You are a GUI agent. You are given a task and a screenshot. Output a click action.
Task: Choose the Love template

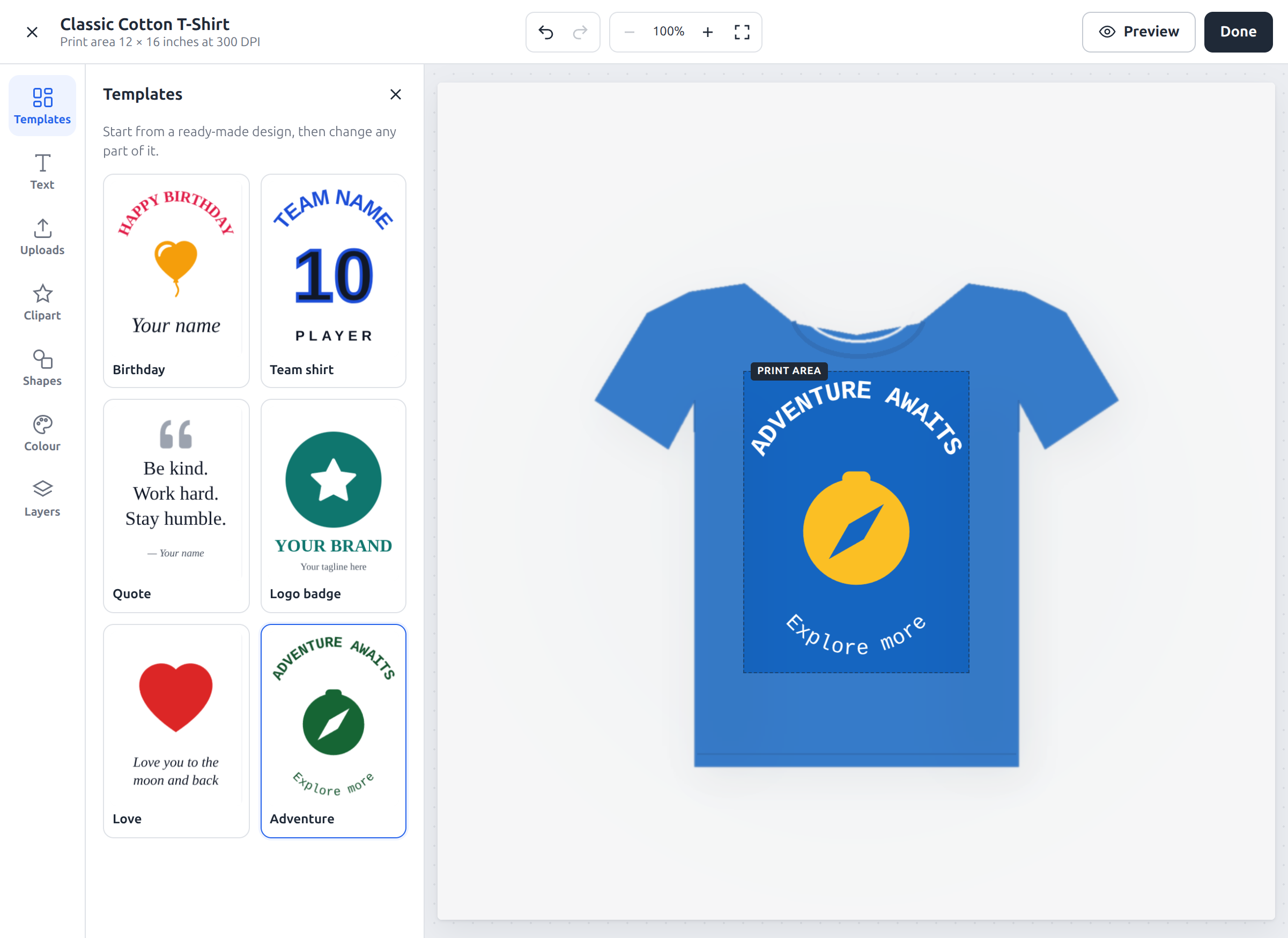176,731
